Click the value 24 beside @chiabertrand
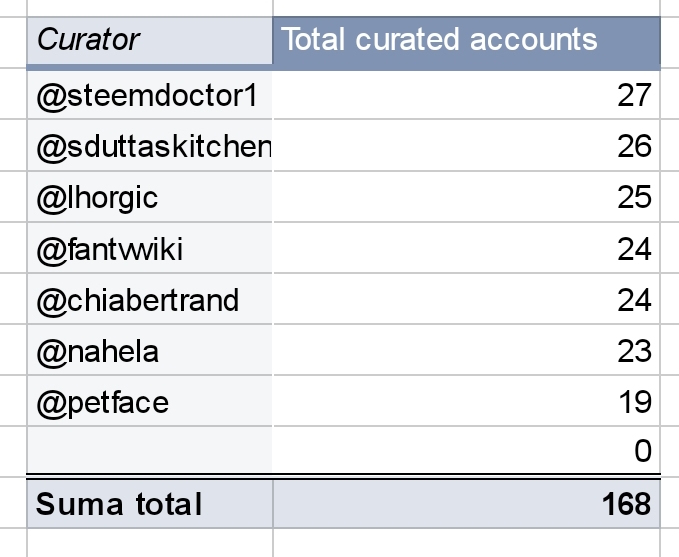The height and width of the screenshot is (557, 679). (466, 300)
